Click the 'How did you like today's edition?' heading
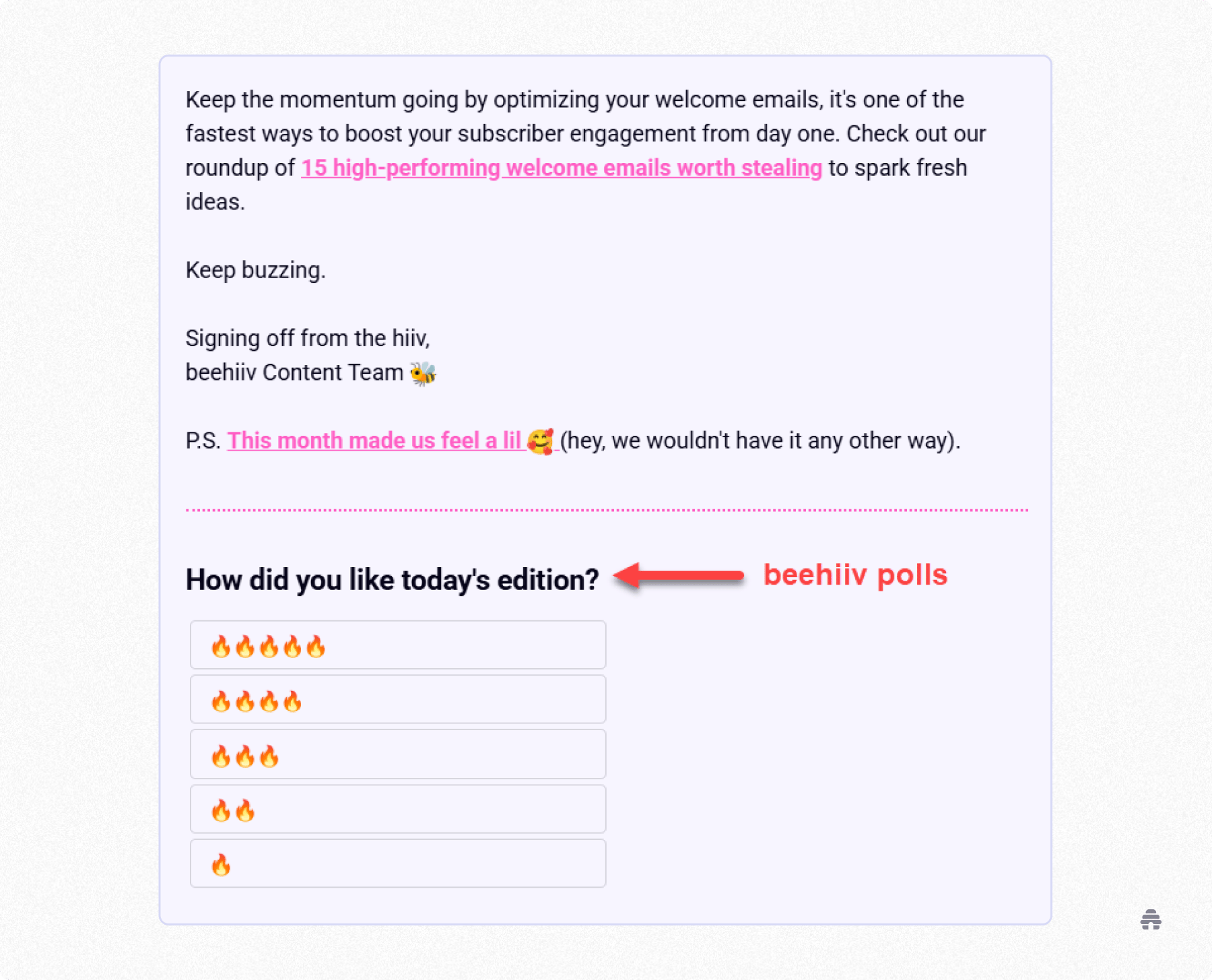This screenshot has width=1212, height=980. pyautogui.click(x=392, y=579)
